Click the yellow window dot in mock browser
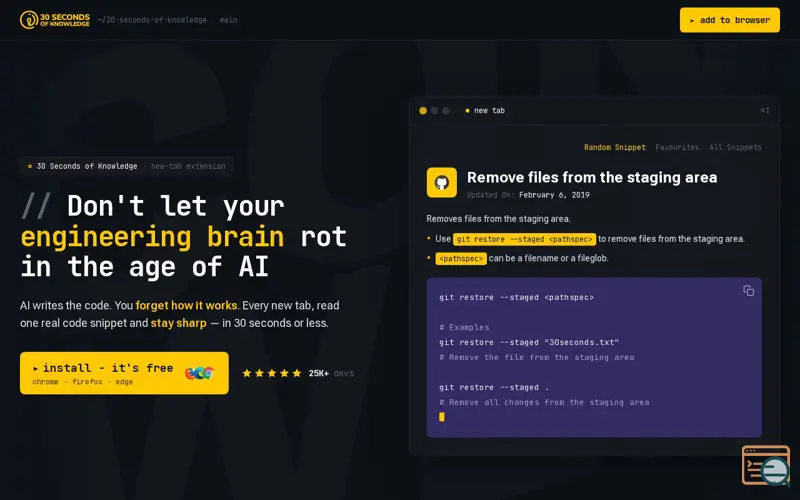800x500 pixels. pos(423,111)
